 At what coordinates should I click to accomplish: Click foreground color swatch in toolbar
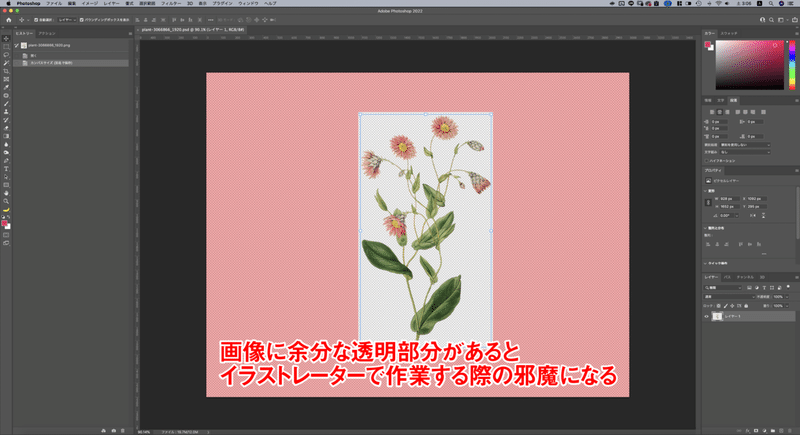tap(5, 223)
